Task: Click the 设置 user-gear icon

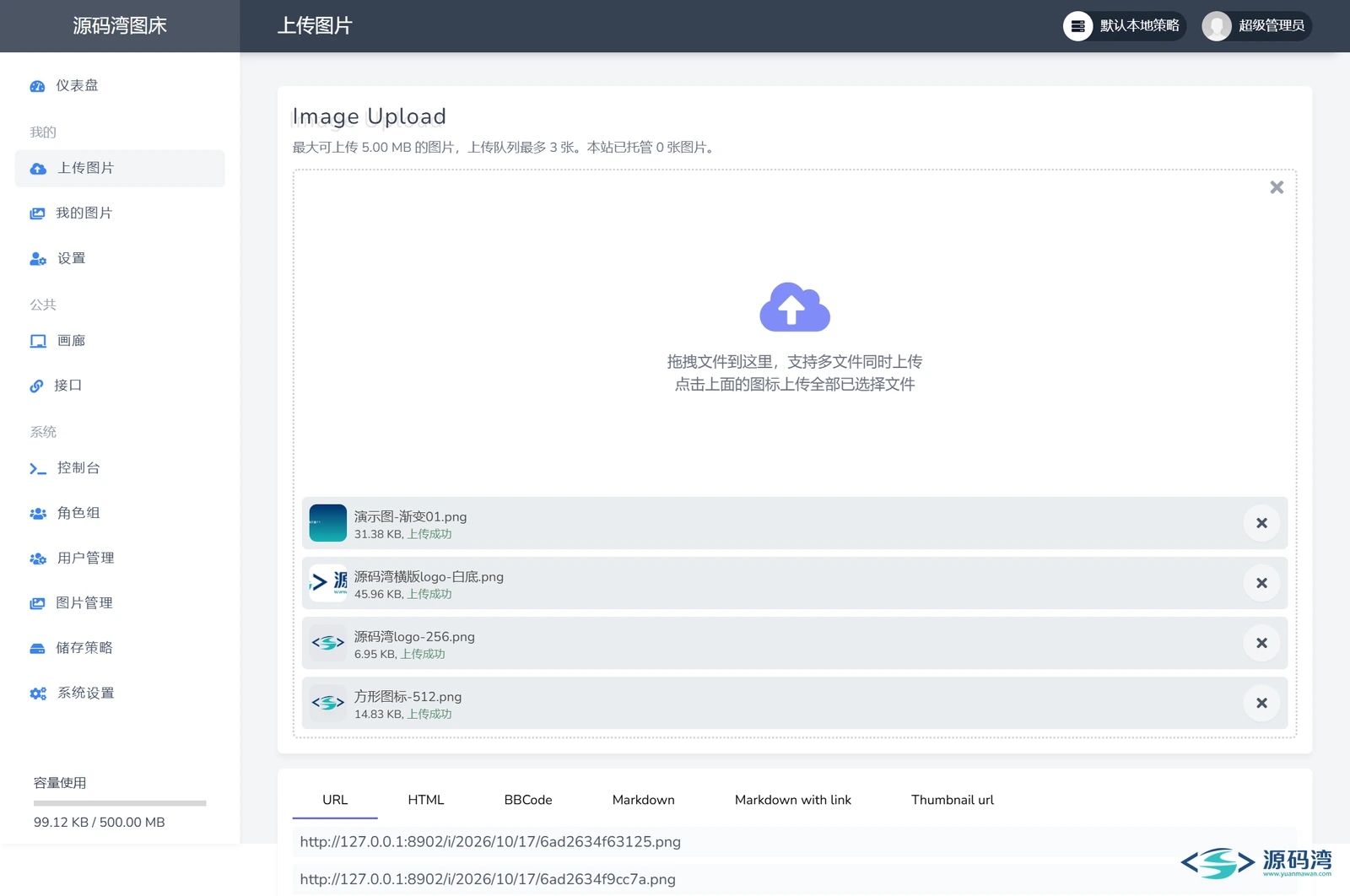Action: click(38, 259)
